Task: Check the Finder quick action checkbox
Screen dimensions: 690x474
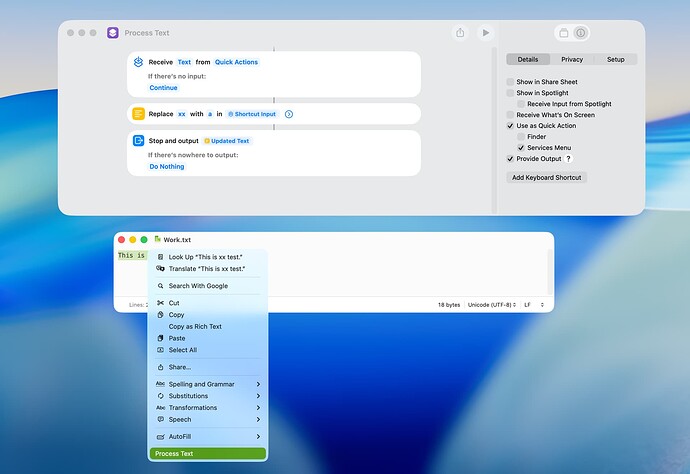Action: 521,137
